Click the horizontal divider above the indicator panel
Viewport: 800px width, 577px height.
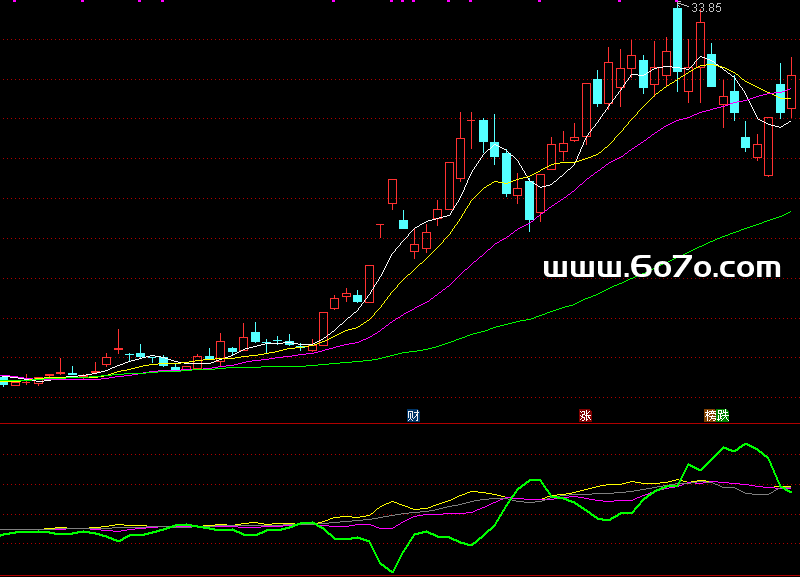[400, 423]
